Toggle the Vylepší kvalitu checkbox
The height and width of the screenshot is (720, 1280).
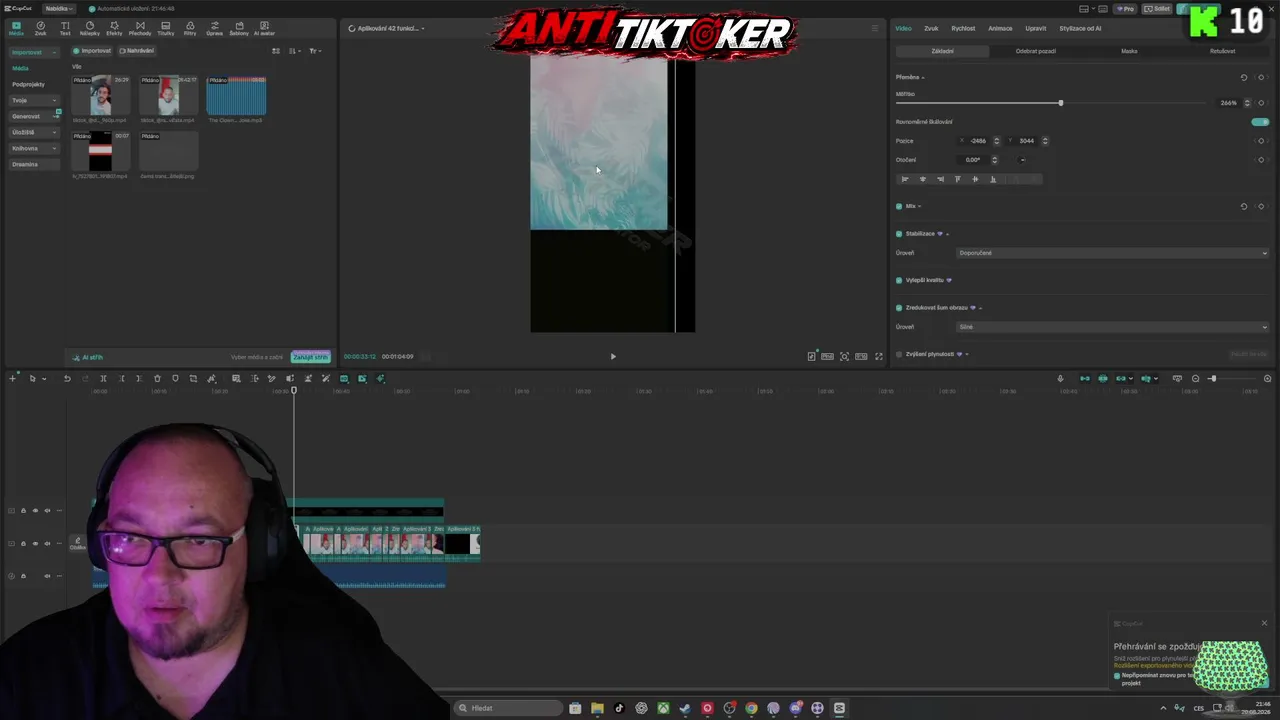(x=899, y=280)
